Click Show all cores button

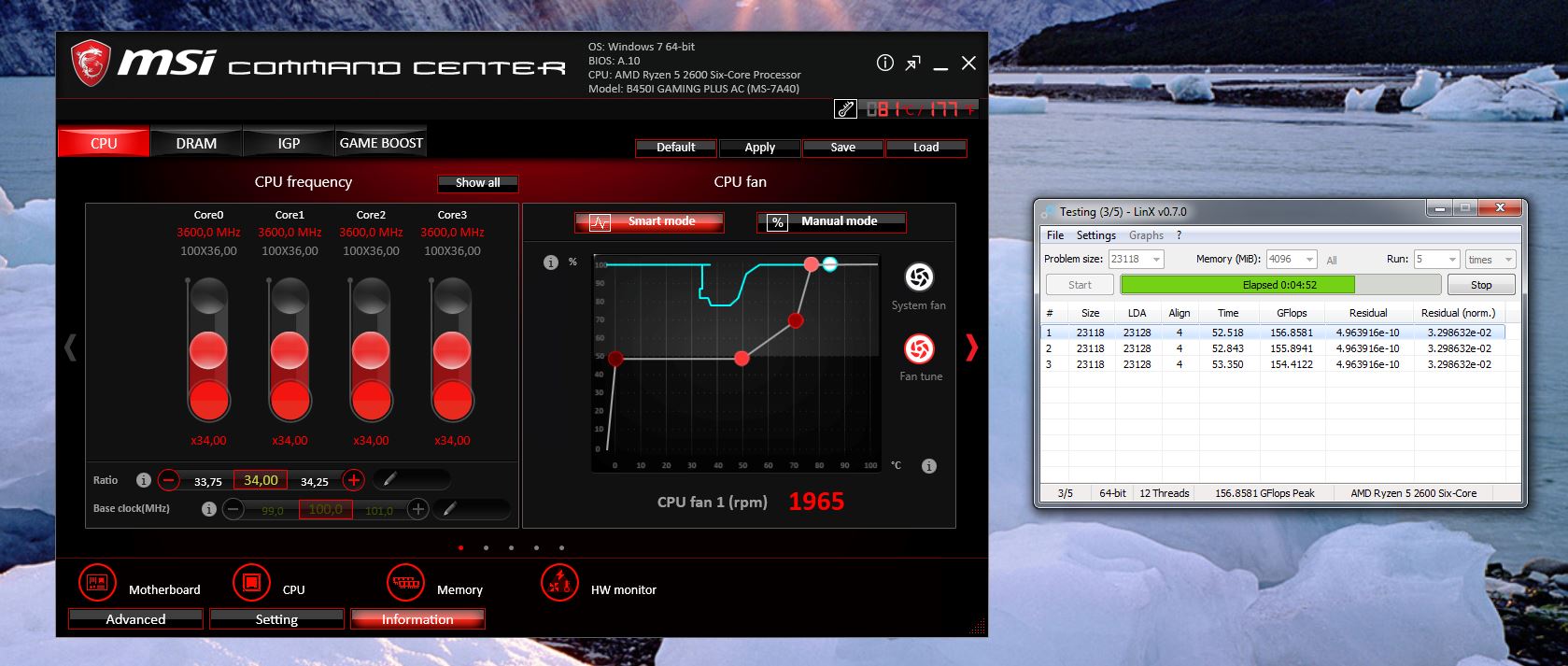tap(478, 183)
